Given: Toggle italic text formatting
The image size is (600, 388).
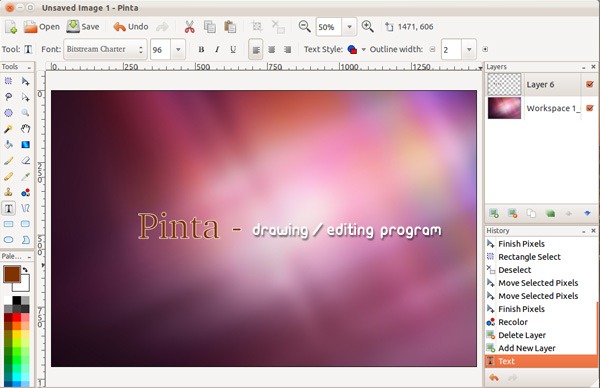Looking at the screenshot, I should point(217,49).
